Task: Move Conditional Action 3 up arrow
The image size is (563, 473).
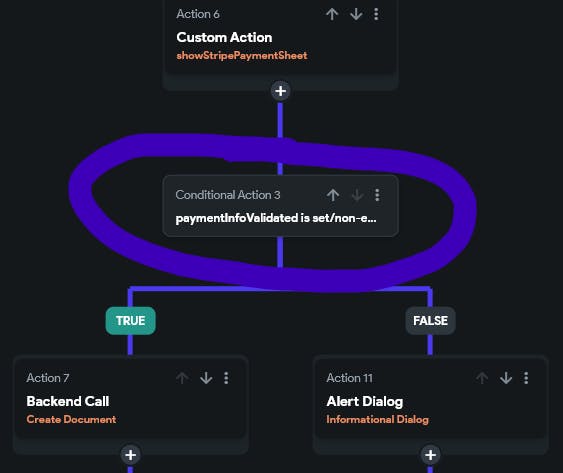Action: (333, 195)
